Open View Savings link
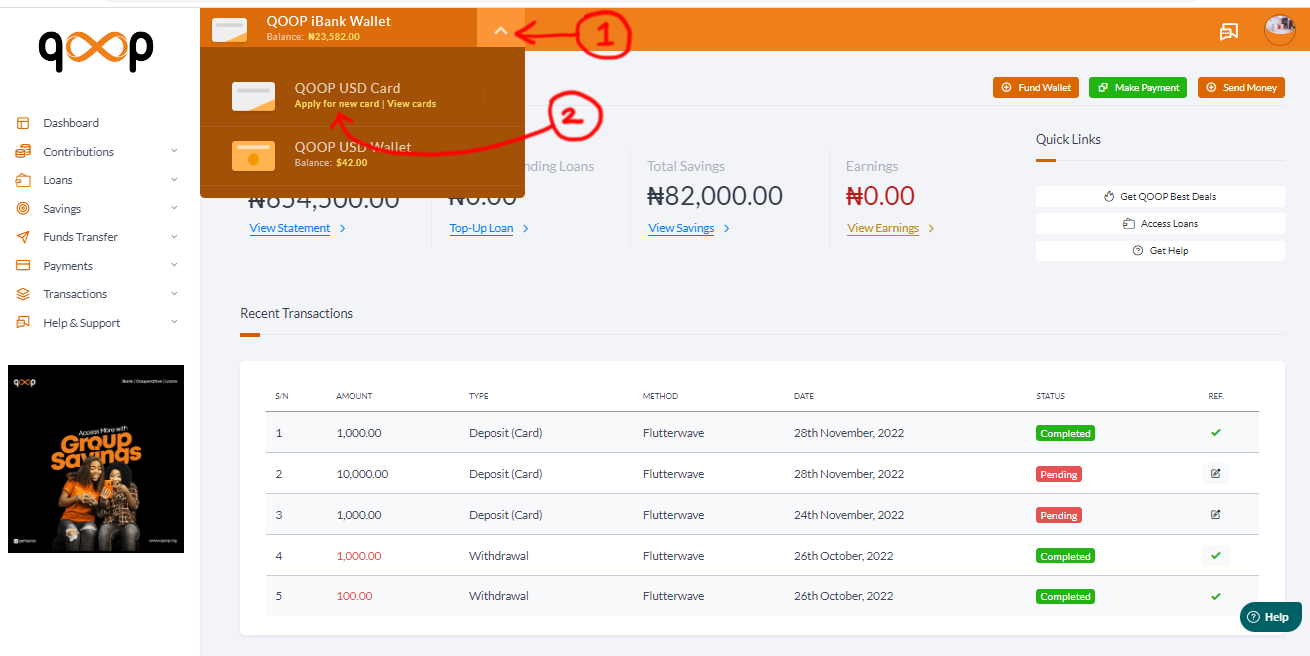 [681, 228]
